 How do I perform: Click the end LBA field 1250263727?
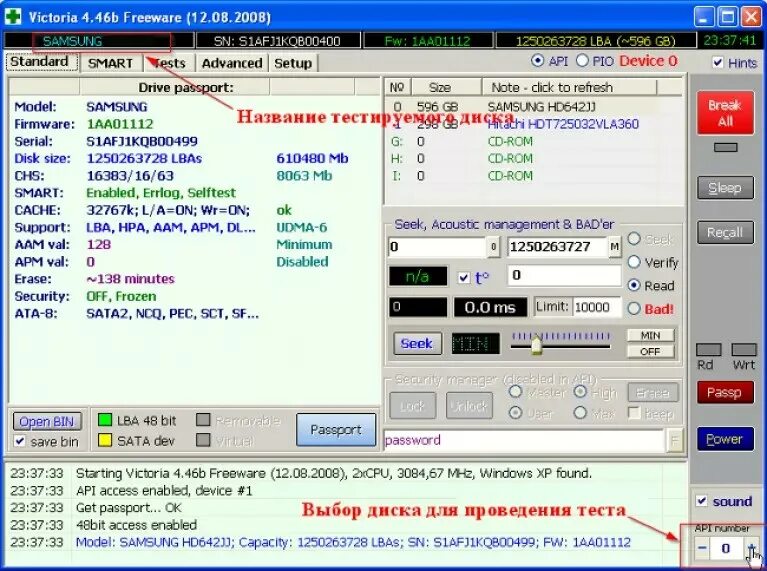pyautogui.click(x=558, y=247)
